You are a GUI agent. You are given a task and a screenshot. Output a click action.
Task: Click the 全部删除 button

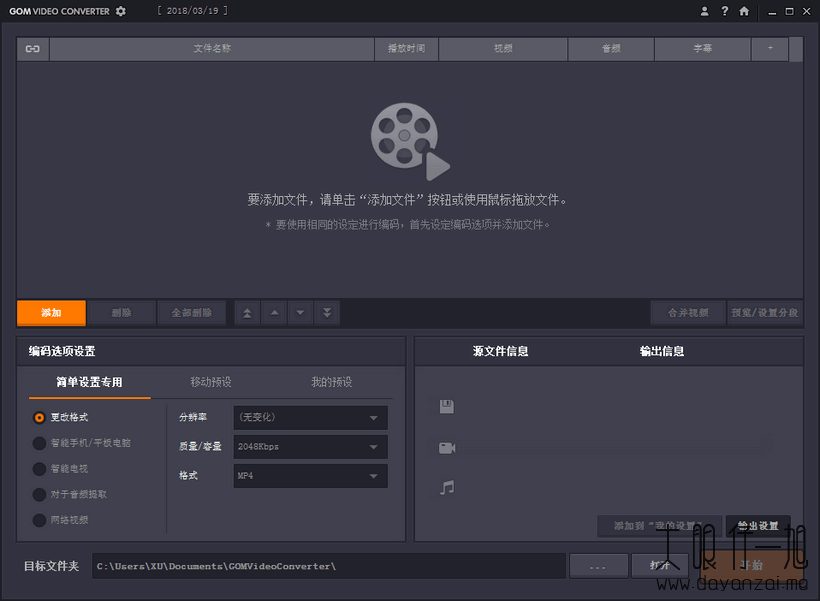pyautogui.click(x=191, y=313)
